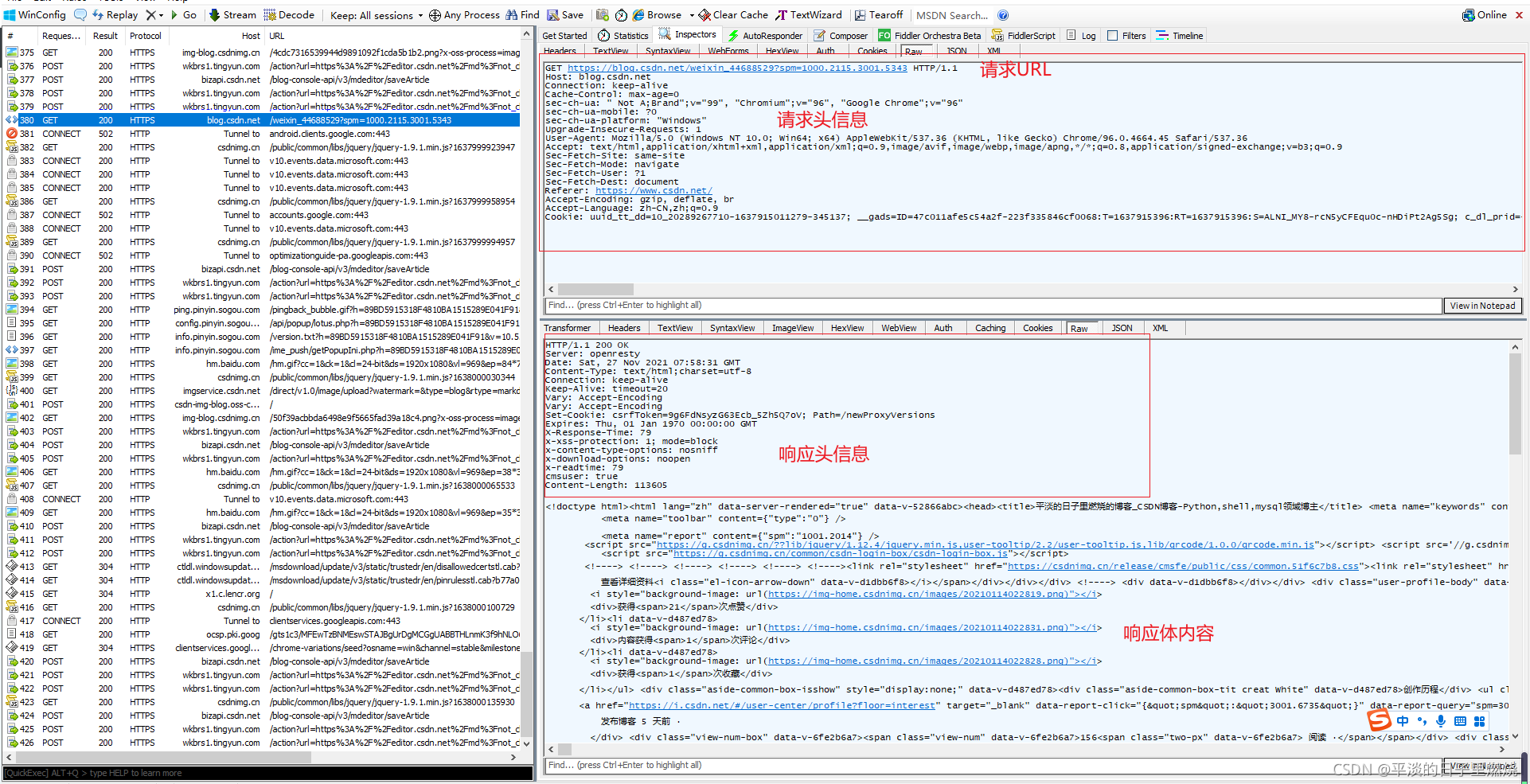Click the Find binoculars button

[523, 14]
